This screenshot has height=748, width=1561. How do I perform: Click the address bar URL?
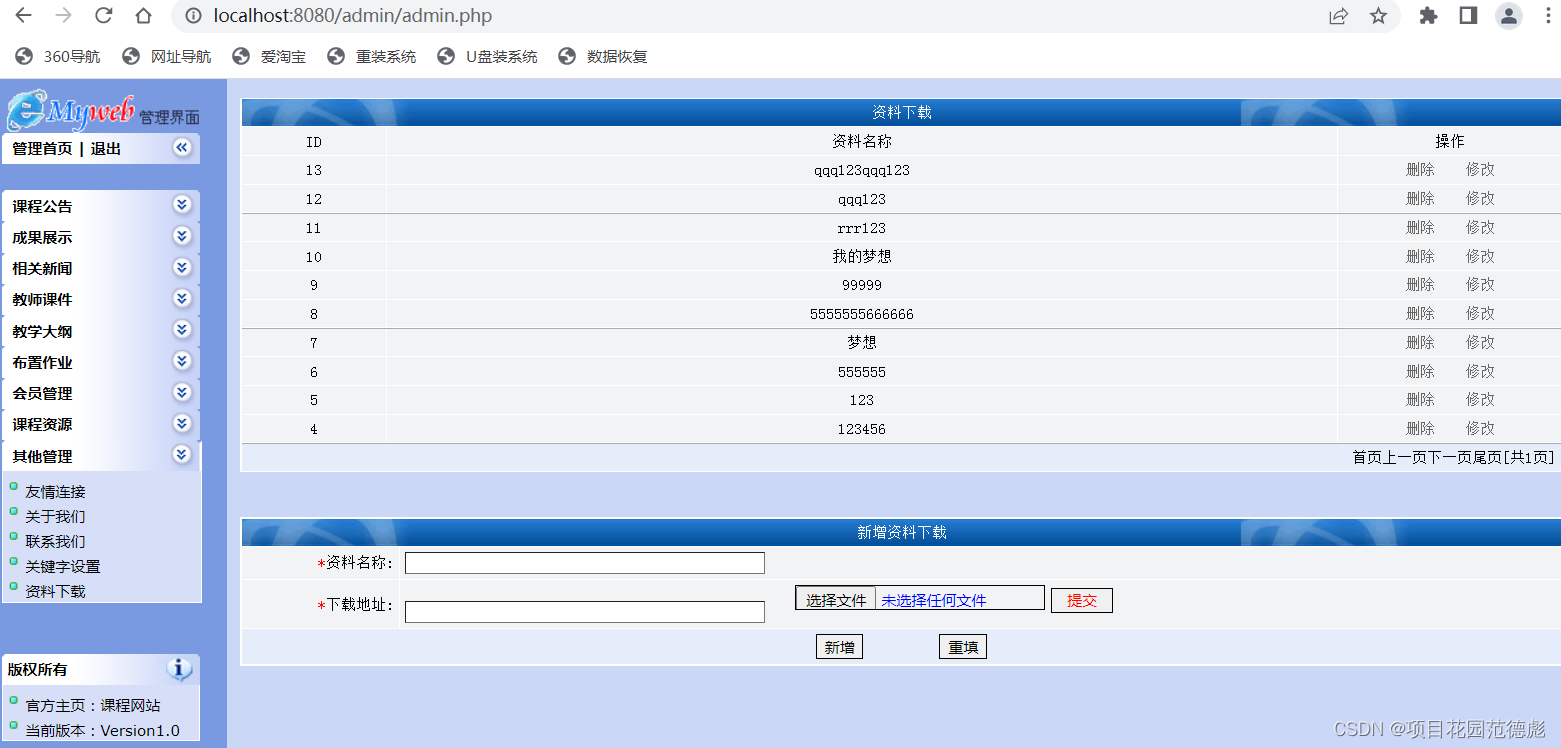coord(353,16)
